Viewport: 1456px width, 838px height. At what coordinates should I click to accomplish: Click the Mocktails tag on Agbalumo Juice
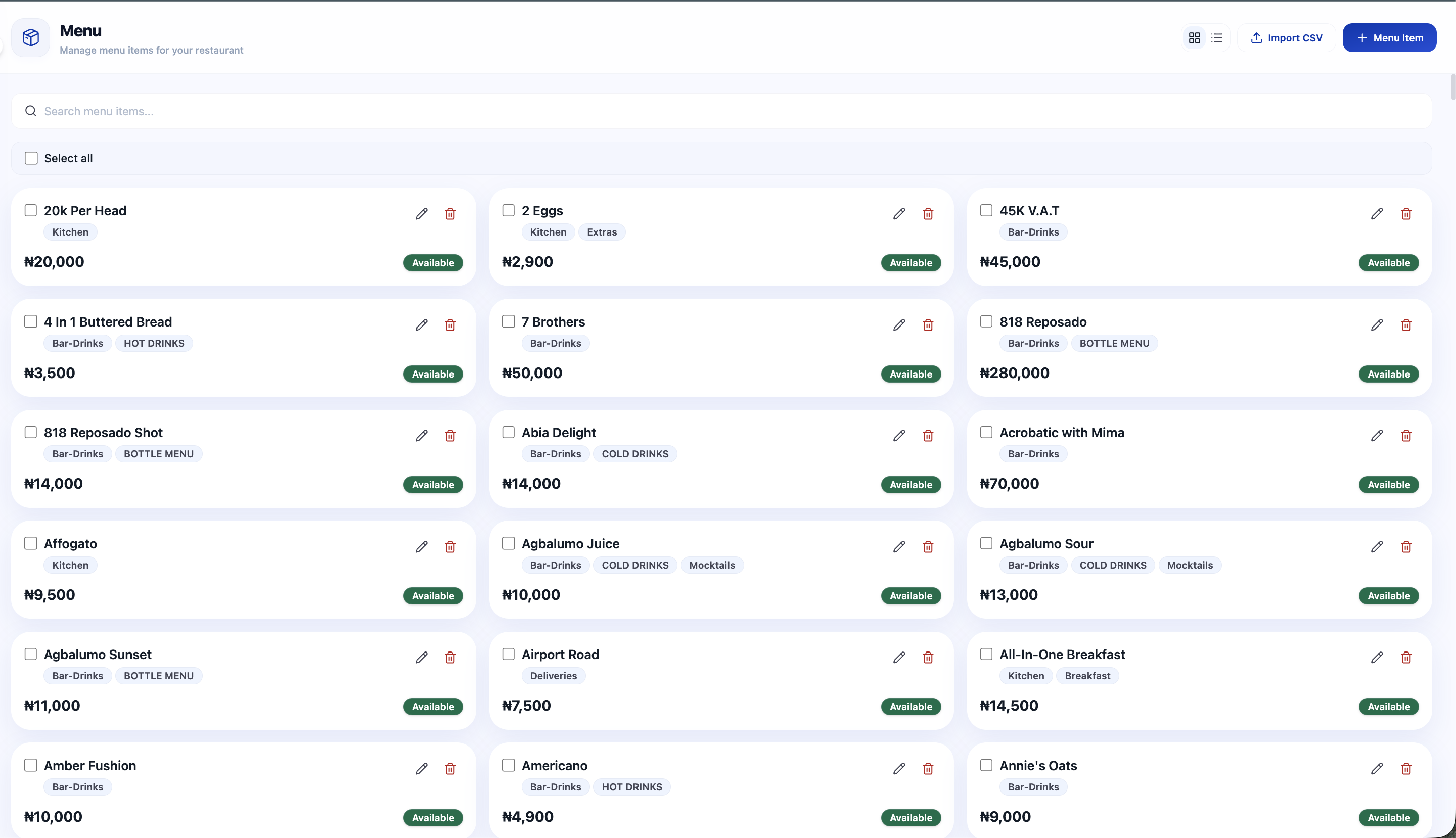pos(712,565)
